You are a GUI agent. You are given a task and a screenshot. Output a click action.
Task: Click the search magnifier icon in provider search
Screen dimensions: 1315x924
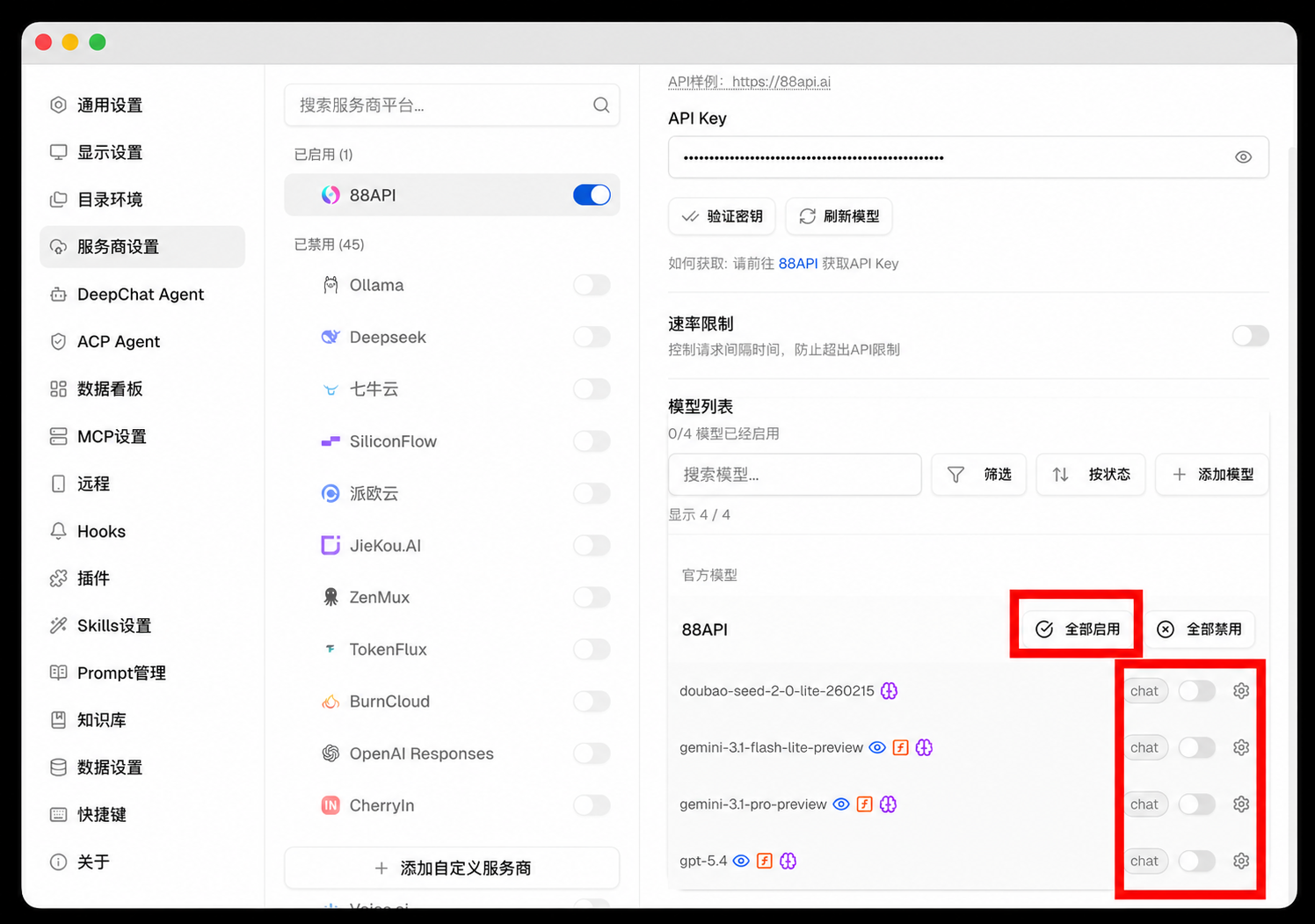(601, 105)
